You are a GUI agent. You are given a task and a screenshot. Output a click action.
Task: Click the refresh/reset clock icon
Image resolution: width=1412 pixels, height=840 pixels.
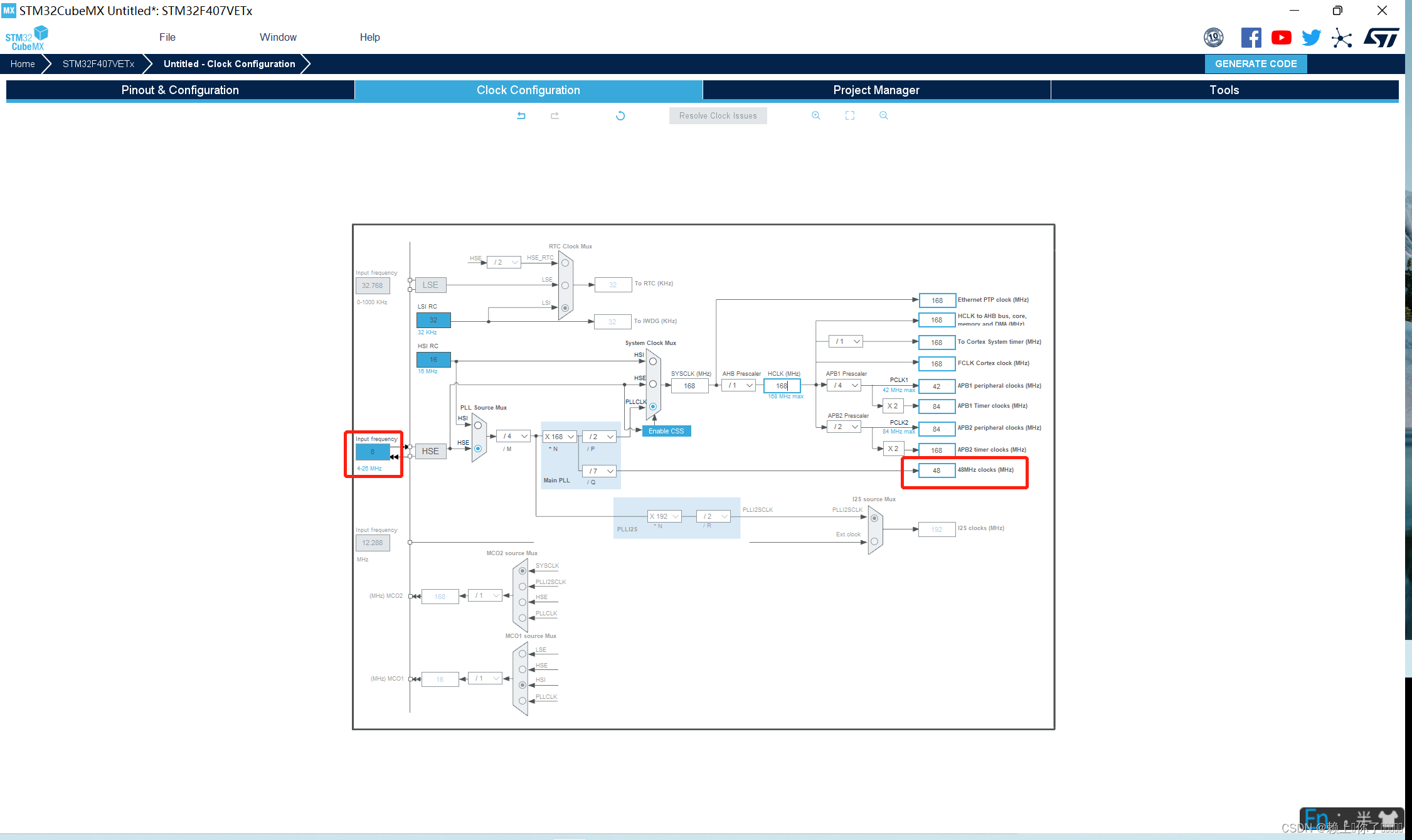click(x=621, y=115)
